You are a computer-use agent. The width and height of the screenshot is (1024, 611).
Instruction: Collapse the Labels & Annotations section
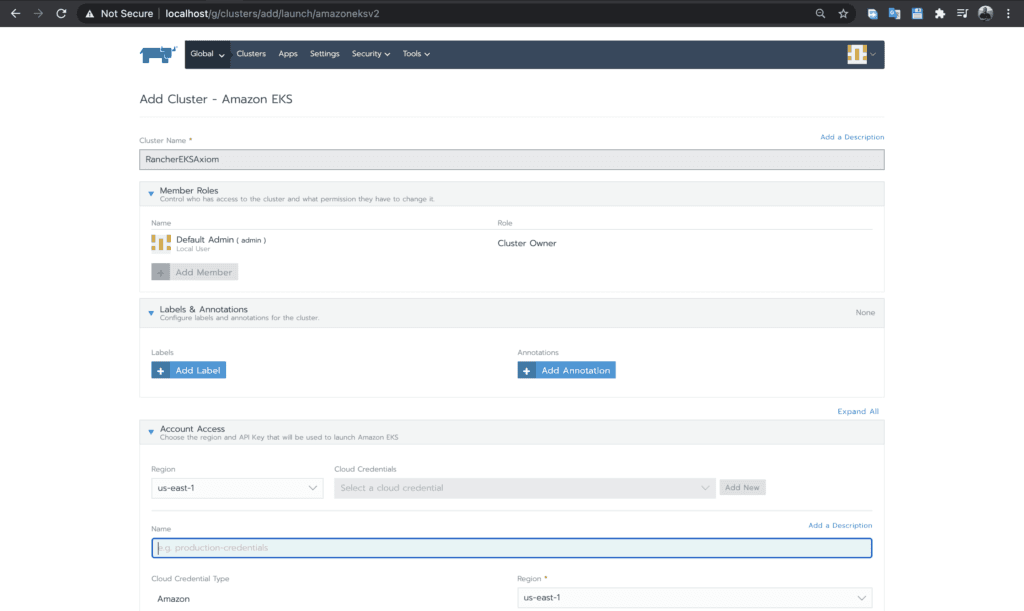(x=151, y=313)
